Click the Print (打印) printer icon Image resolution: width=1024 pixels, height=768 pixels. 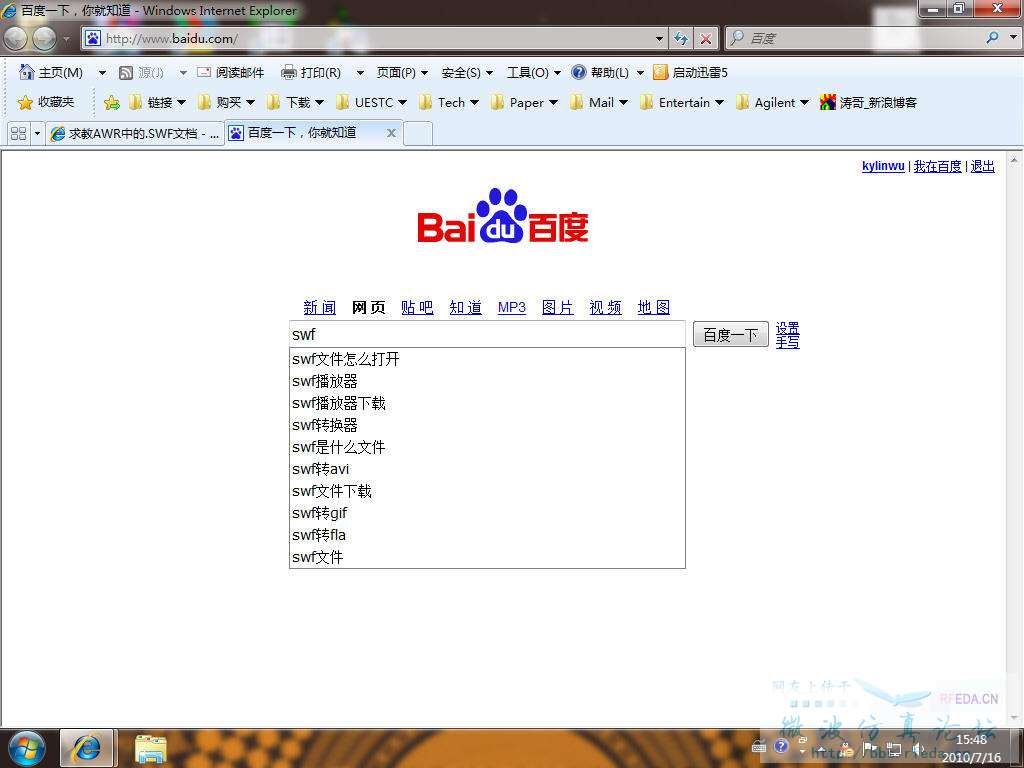click(289, 72)
